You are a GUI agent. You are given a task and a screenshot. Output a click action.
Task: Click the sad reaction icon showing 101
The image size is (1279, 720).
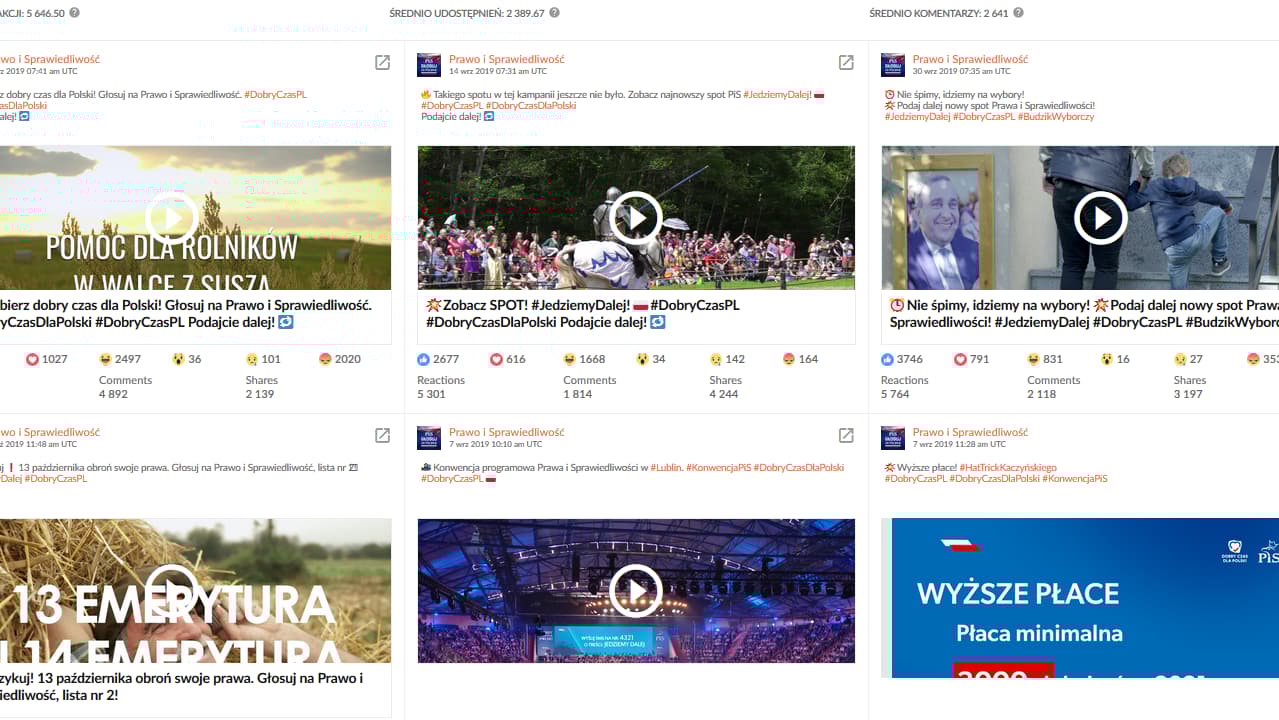pyautogui.click(x=252, y=359)
